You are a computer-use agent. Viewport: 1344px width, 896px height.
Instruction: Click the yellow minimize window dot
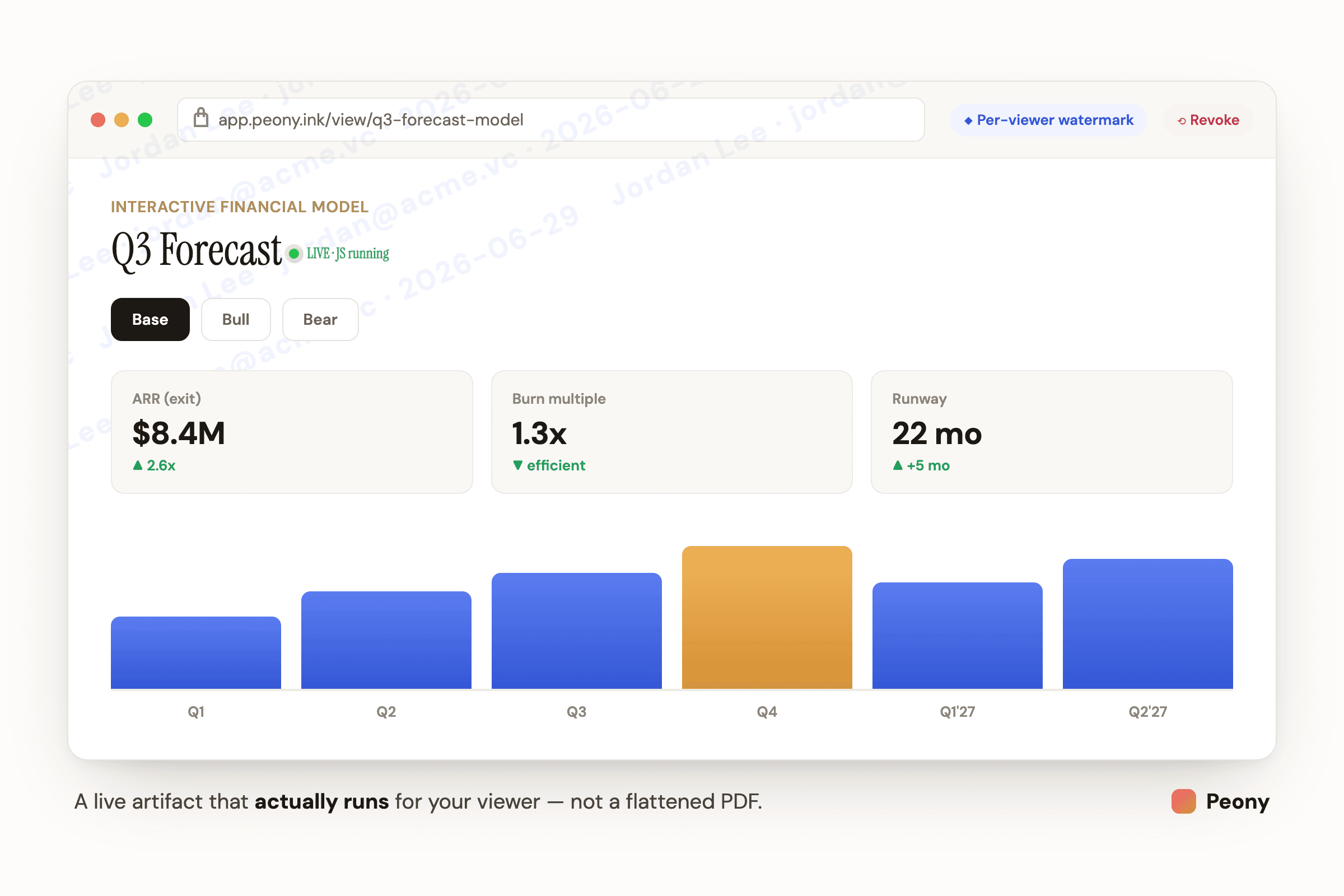pos(122,120)
